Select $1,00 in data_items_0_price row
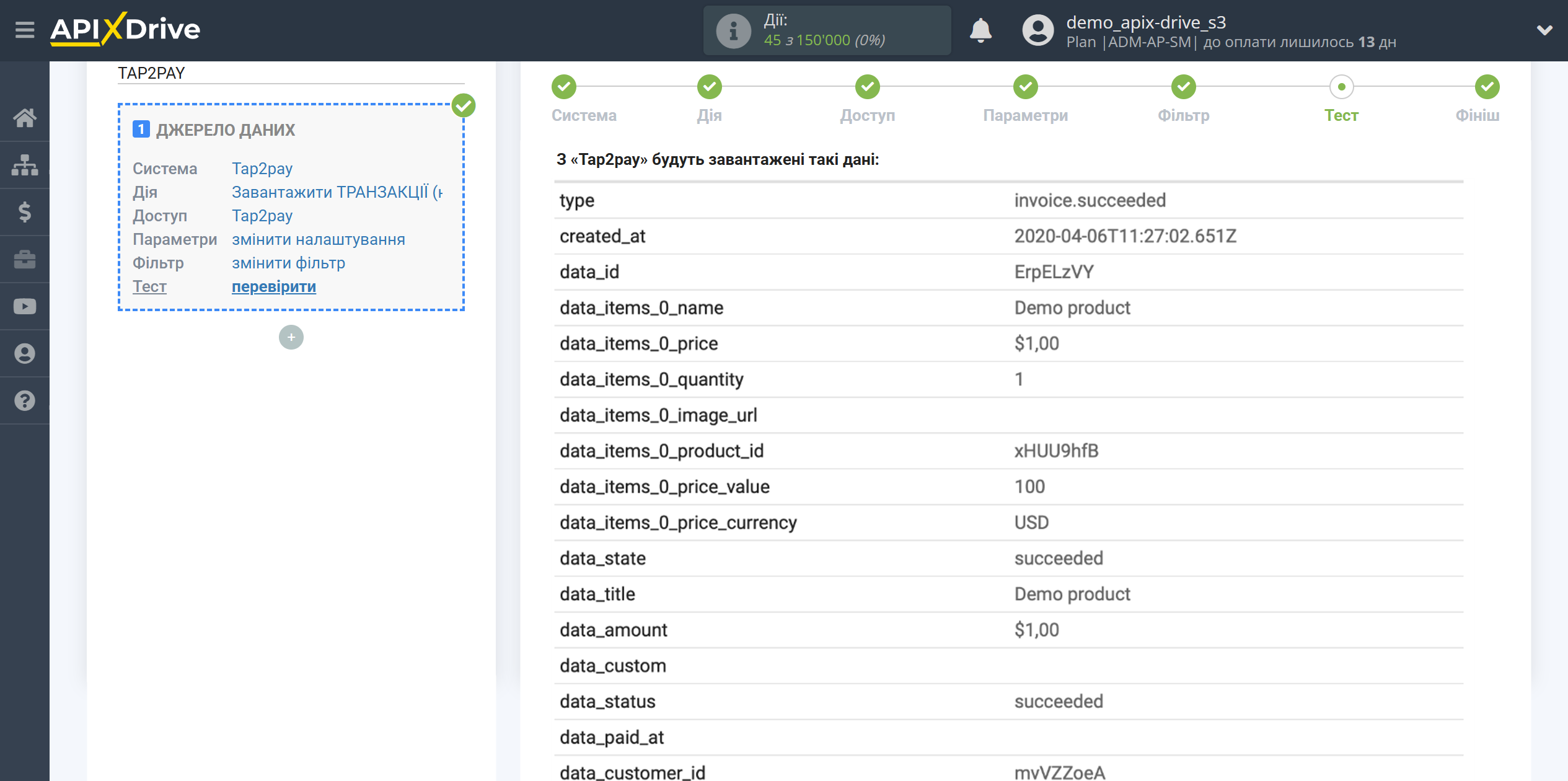 coord(1036,343)
